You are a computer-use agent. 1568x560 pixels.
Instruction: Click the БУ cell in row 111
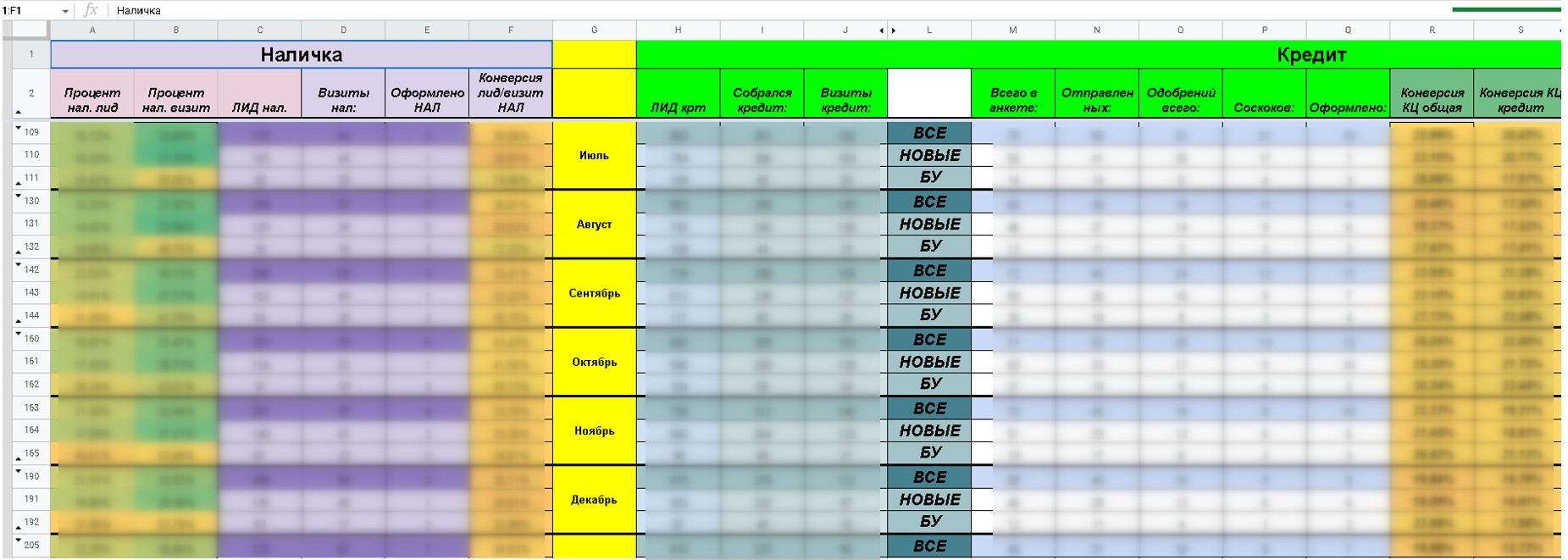coord(929,177)
